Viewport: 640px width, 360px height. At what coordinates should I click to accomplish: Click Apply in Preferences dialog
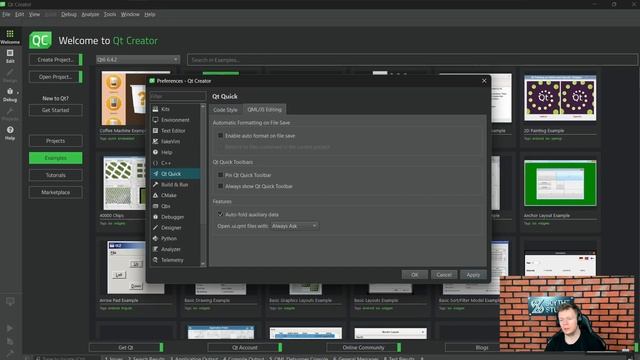(x=473, y=275)
